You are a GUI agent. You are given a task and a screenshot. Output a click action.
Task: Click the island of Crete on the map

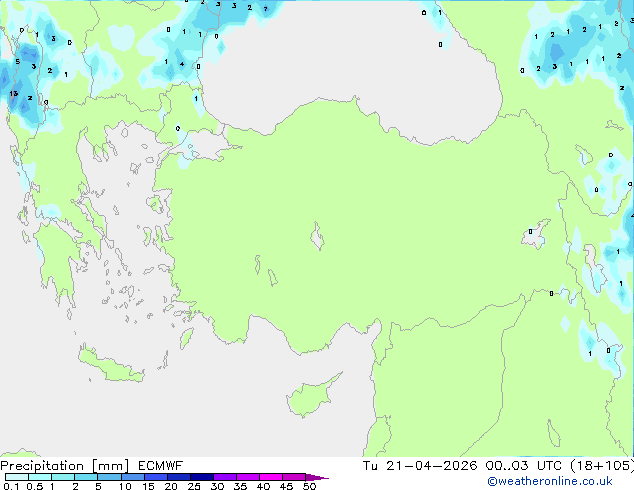click(x=111, y=364)
